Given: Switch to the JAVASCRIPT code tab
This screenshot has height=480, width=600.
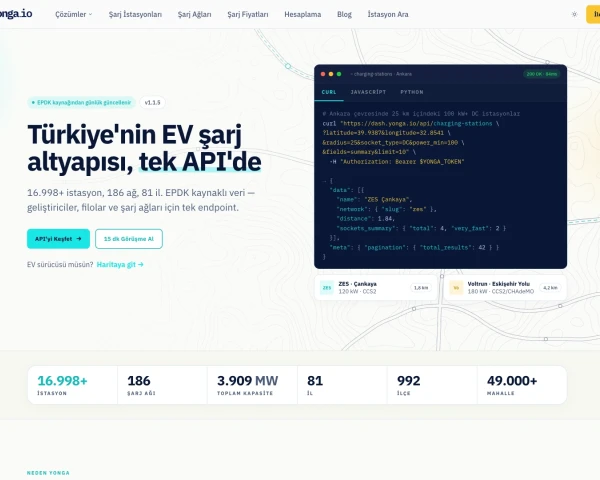Looking at the screenshot, I should [x=368, y=92].
